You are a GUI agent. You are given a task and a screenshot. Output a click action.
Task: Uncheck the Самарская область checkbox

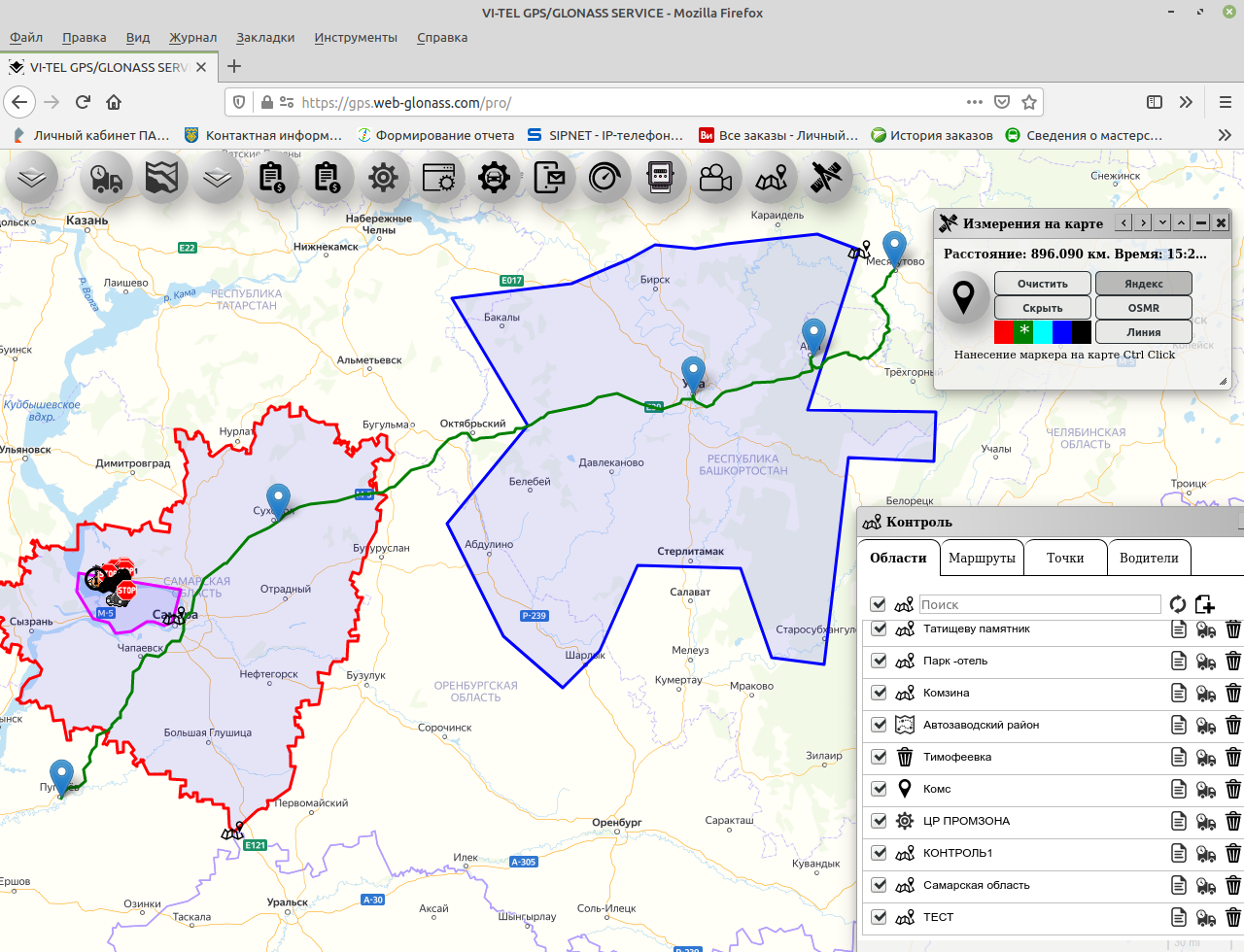click(x=880, y=885)
